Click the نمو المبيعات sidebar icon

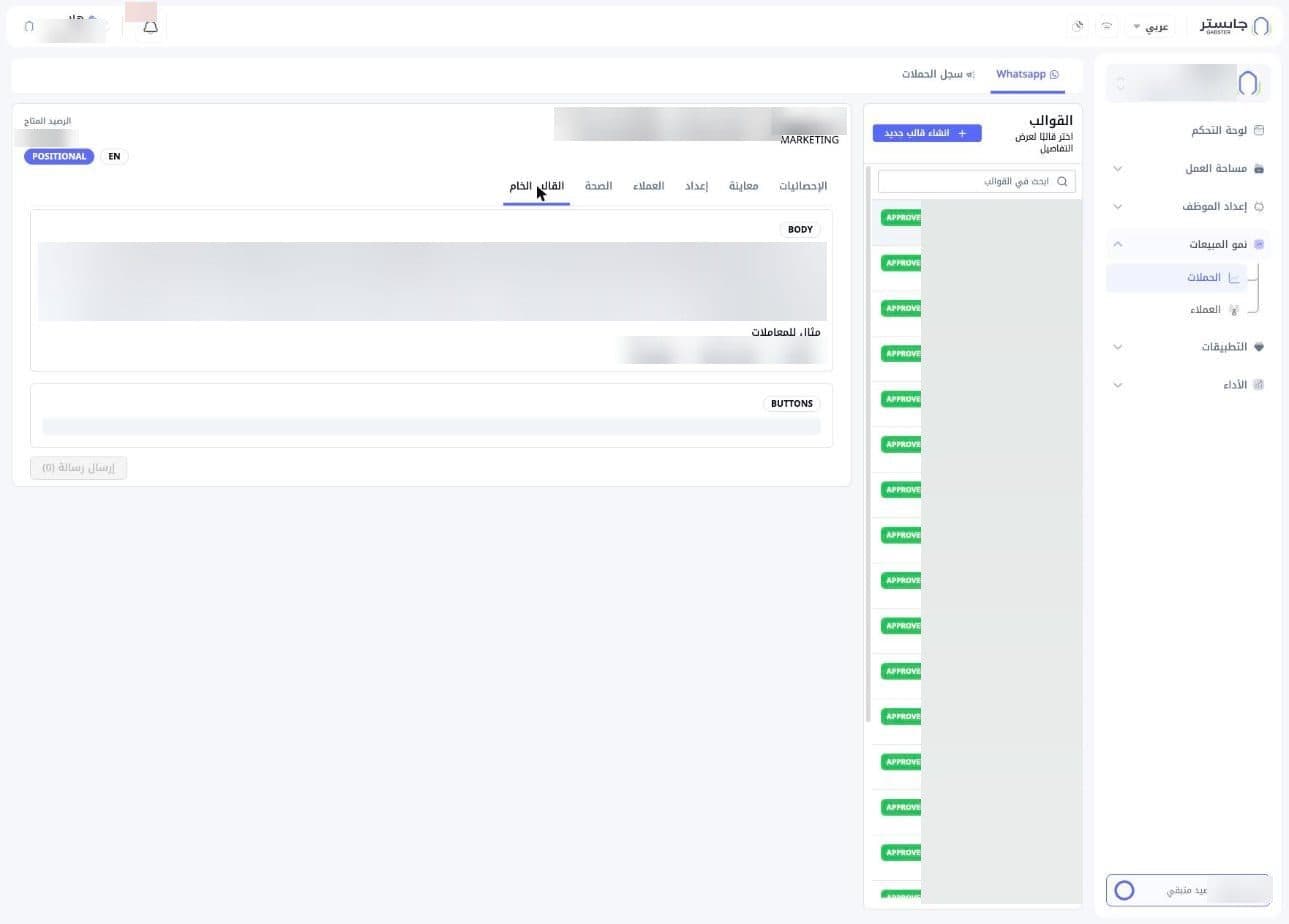(x=1259, y=245)
